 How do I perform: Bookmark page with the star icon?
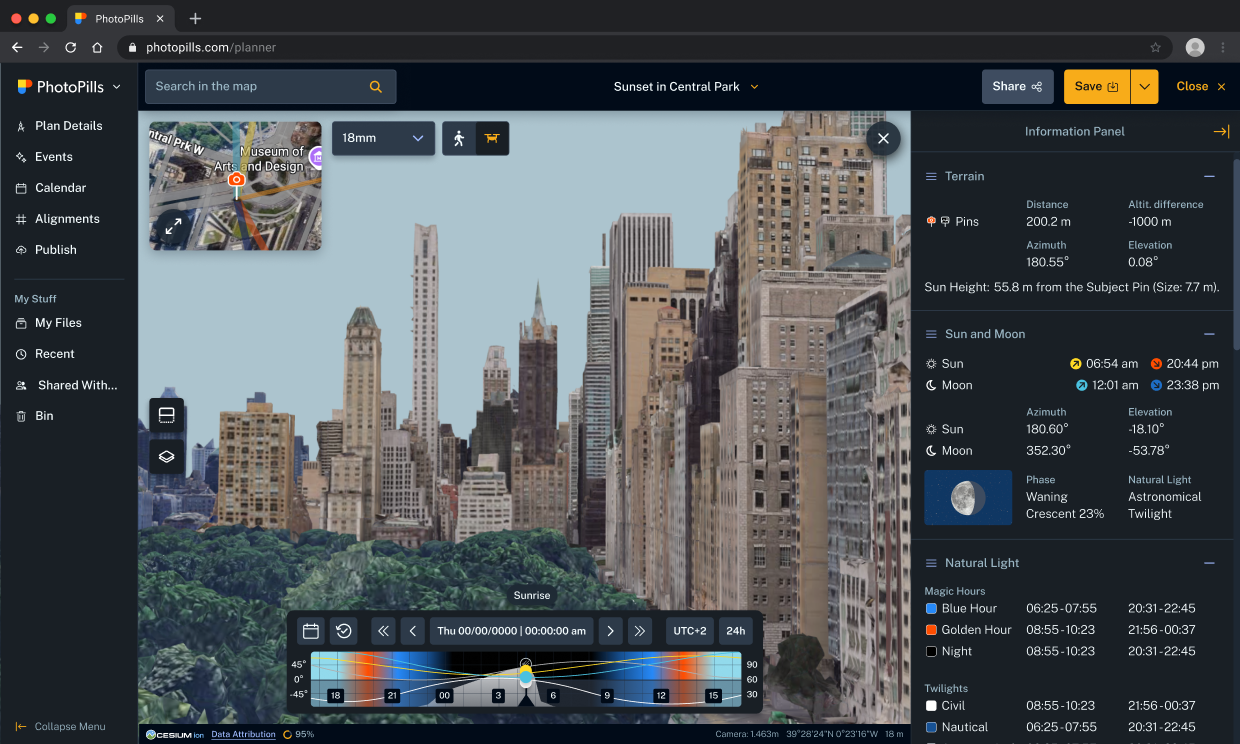coord(1156,47)
